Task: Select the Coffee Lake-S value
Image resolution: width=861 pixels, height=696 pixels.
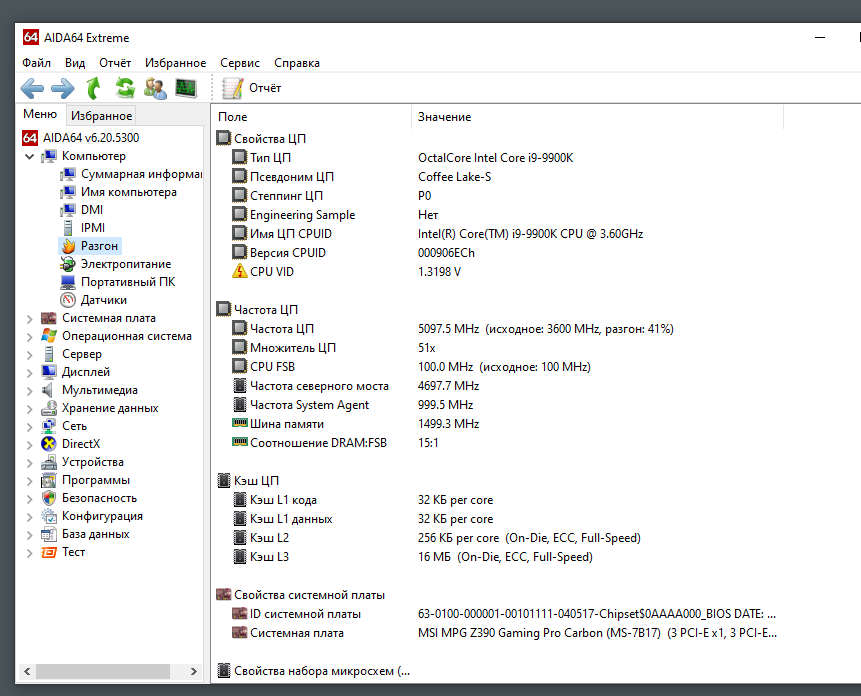Action: click(x=455, y=177)
